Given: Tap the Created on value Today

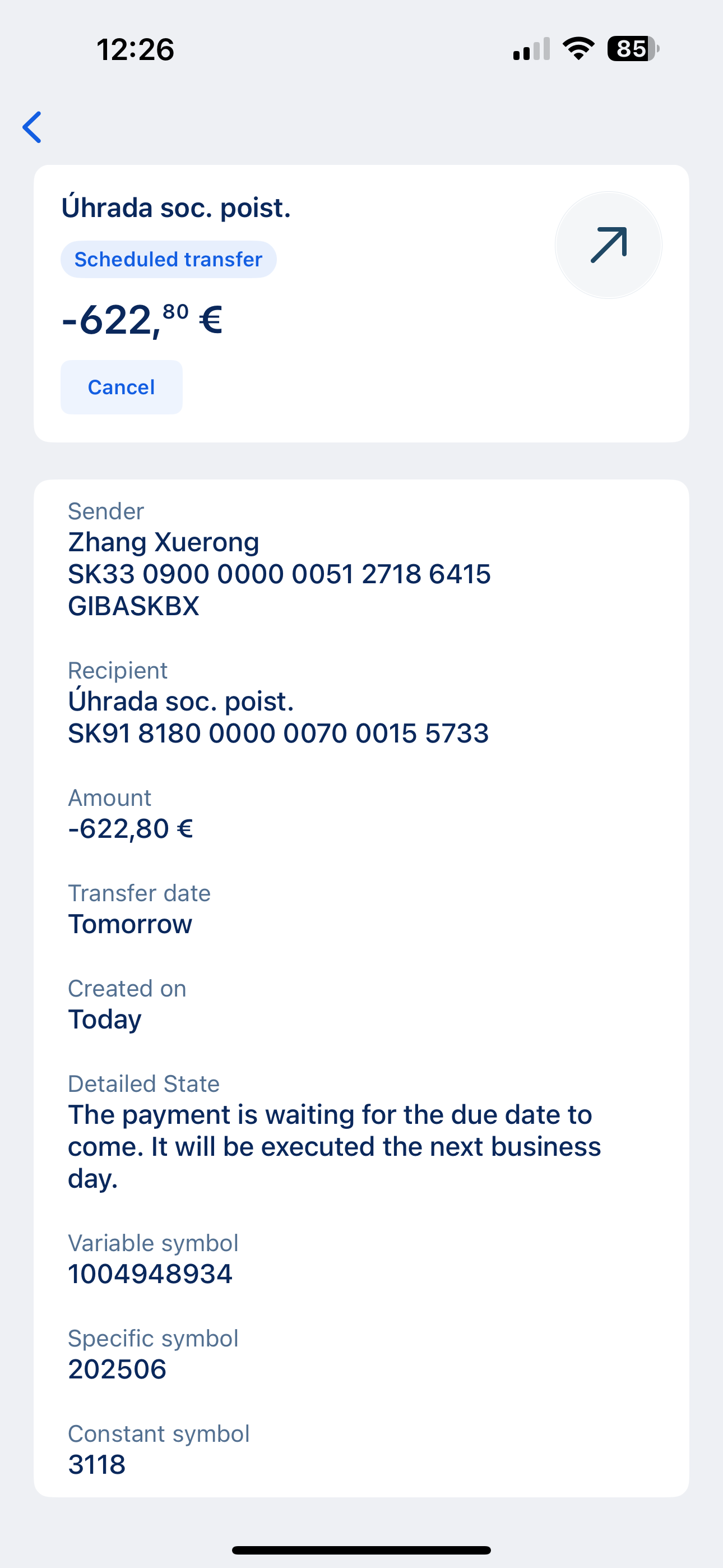Looking at the screenshot, I should pyautogui.click(x=105, y=1020).
